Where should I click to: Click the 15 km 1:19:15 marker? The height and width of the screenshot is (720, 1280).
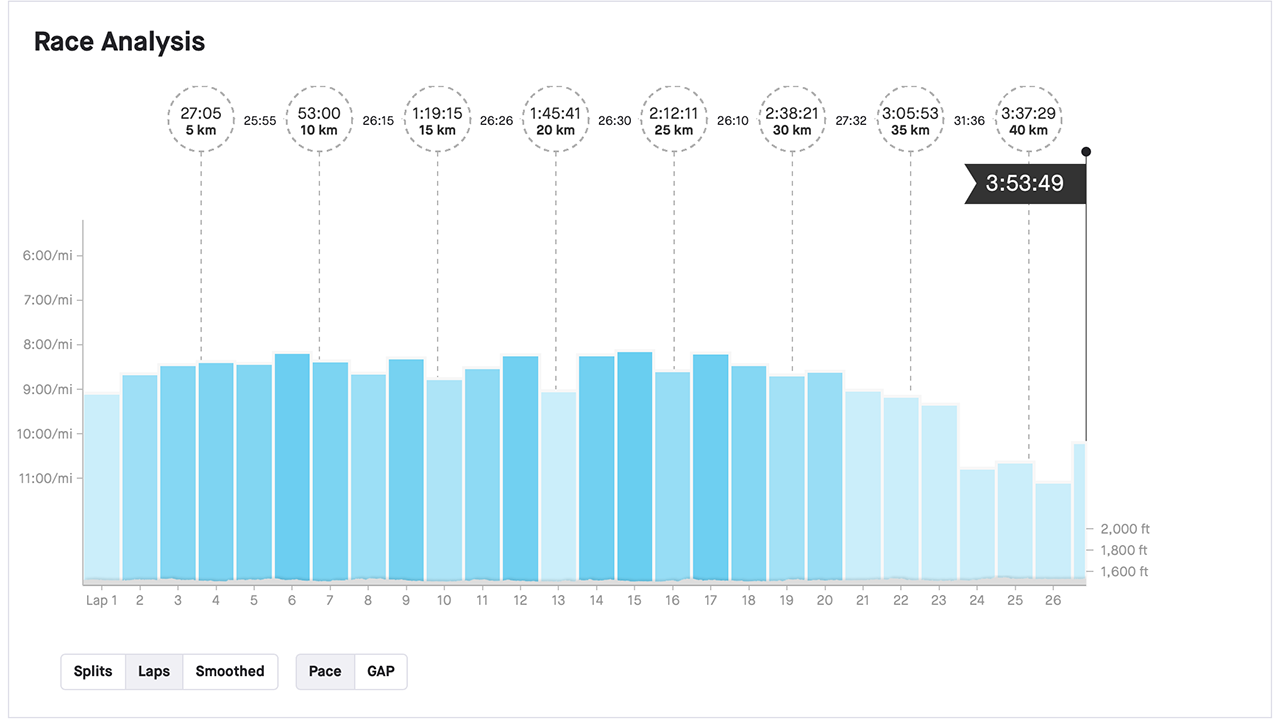pyautogui.click(x=437, y=120)
